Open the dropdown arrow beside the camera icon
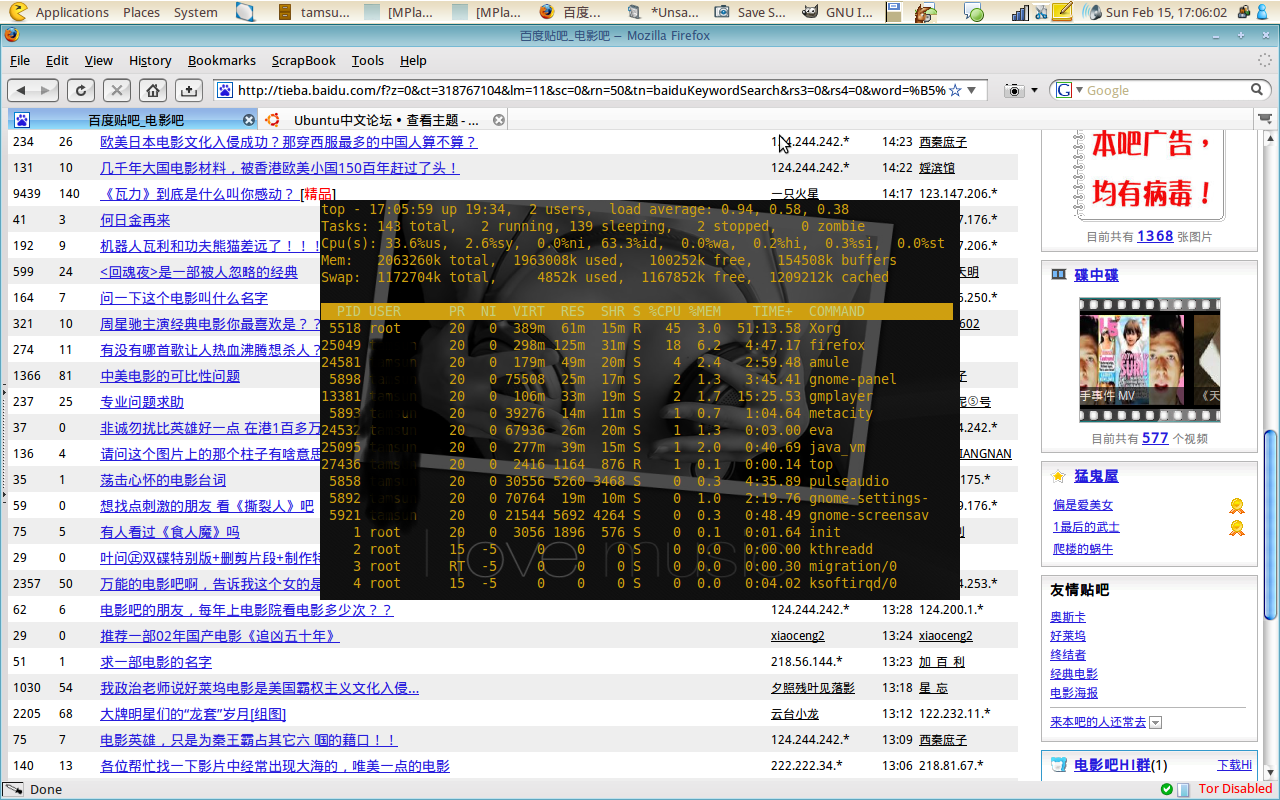The width and height of the screenshot is (1280, 800). pyautogui.click(x=1034, y=90)
